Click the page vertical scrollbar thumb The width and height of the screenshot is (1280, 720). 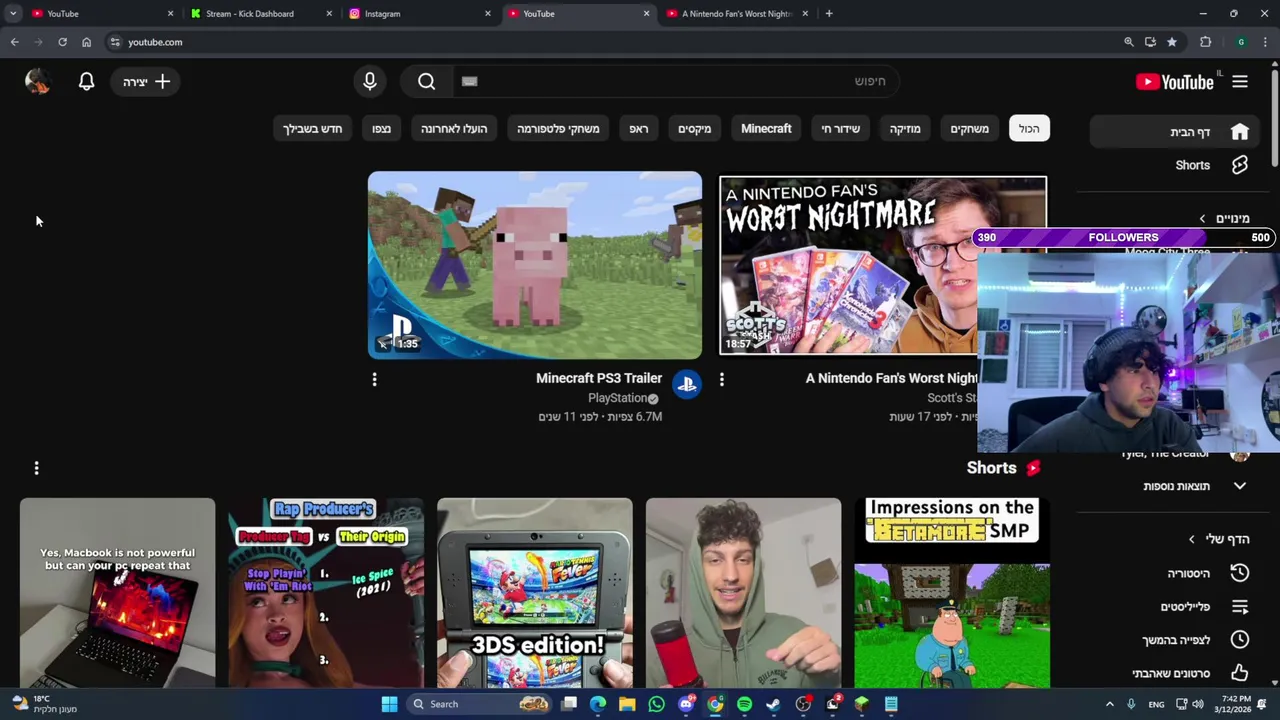pyautogui.click(x=1274, y=117)
